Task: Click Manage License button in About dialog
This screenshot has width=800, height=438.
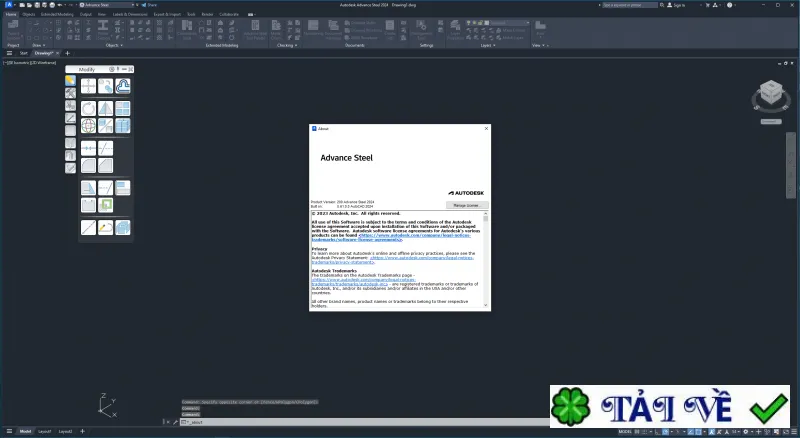Action: (x=466, y=205)
